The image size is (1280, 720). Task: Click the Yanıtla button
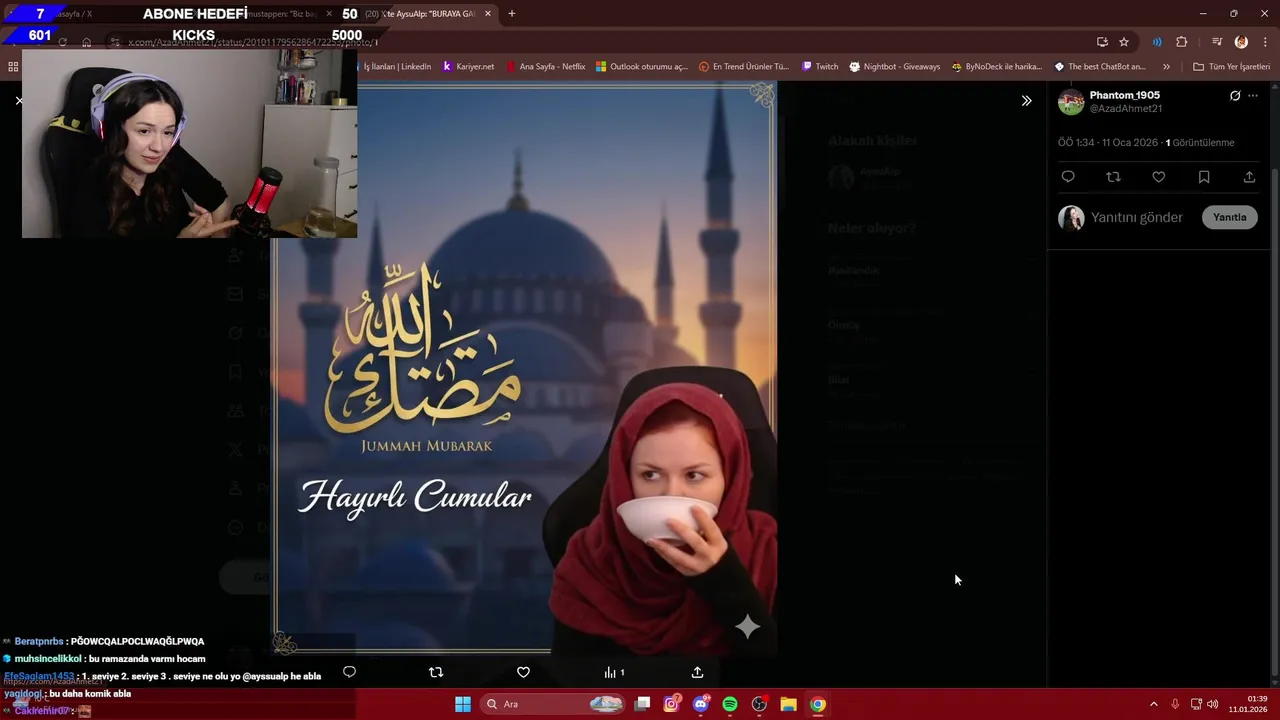pos(1230,217)
